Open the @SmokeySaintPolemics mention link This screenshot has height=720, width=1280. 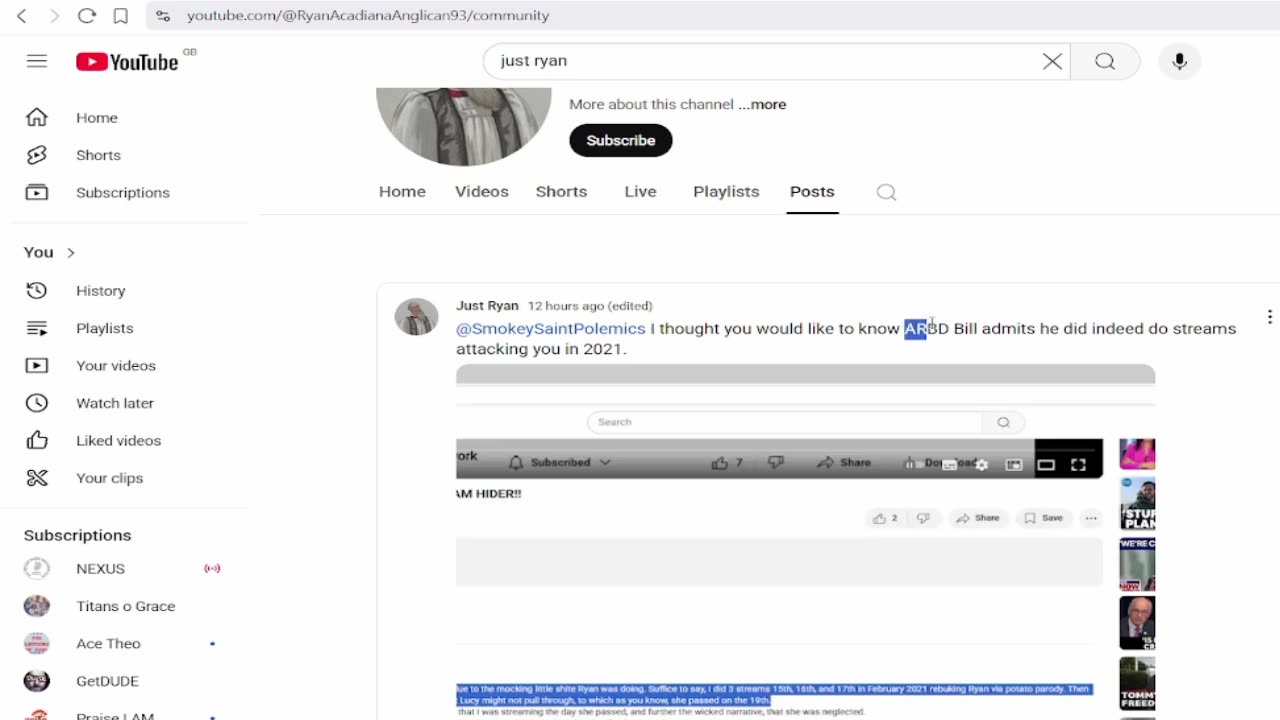(x=551, y=329)
